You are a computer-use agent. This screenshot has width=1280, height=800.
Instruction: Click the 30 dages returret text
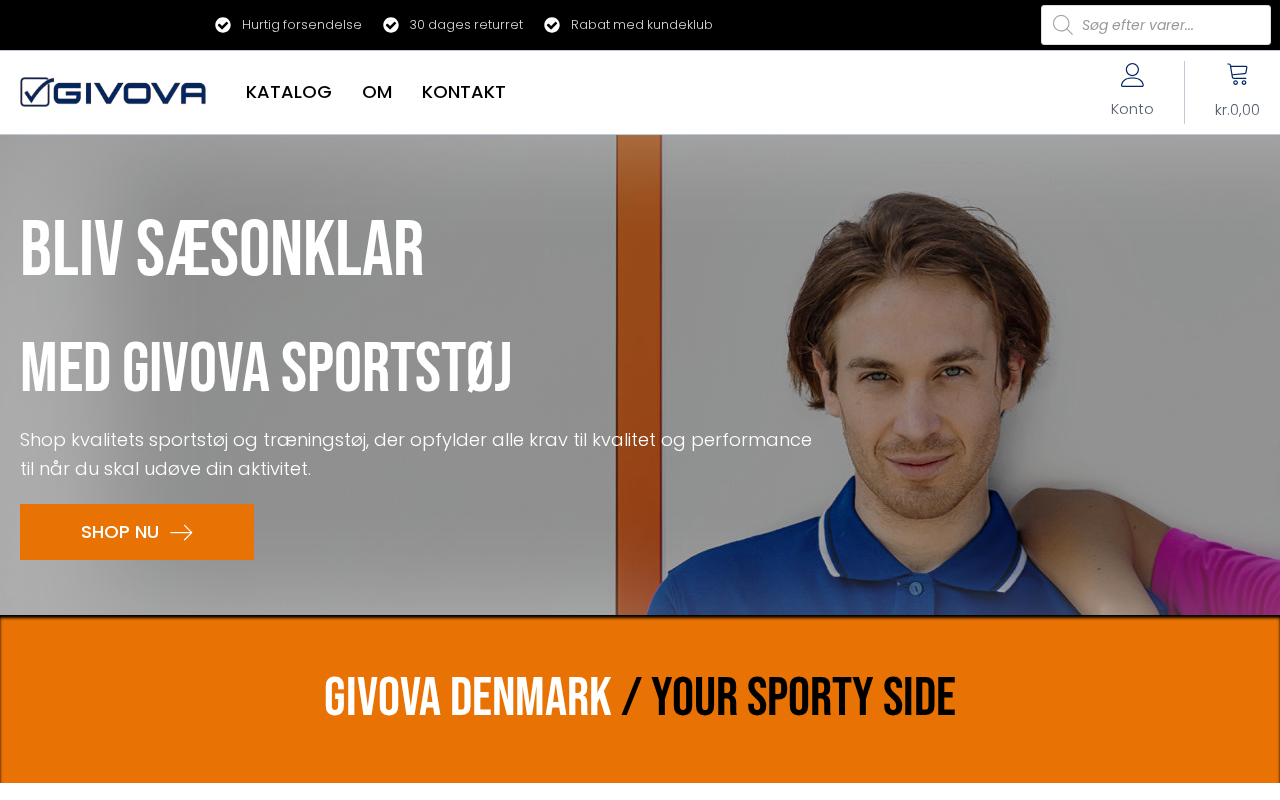click(x=466, y=25)
